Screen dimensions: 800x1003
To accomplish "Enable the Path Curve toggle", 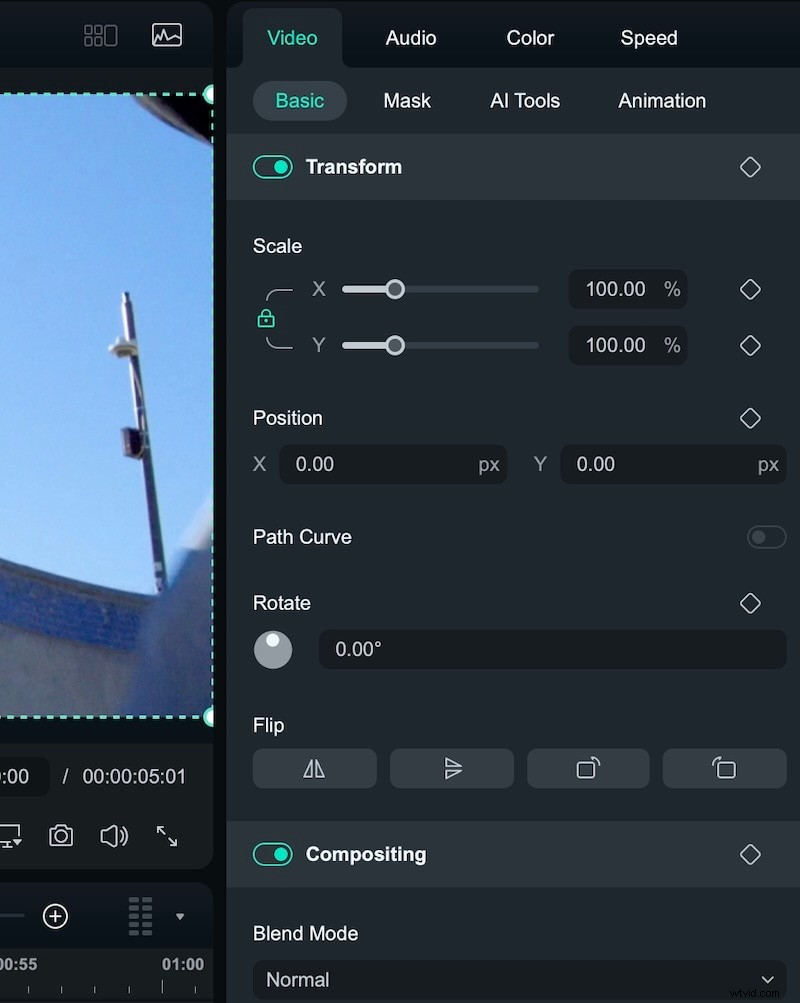I will (766, 537).
